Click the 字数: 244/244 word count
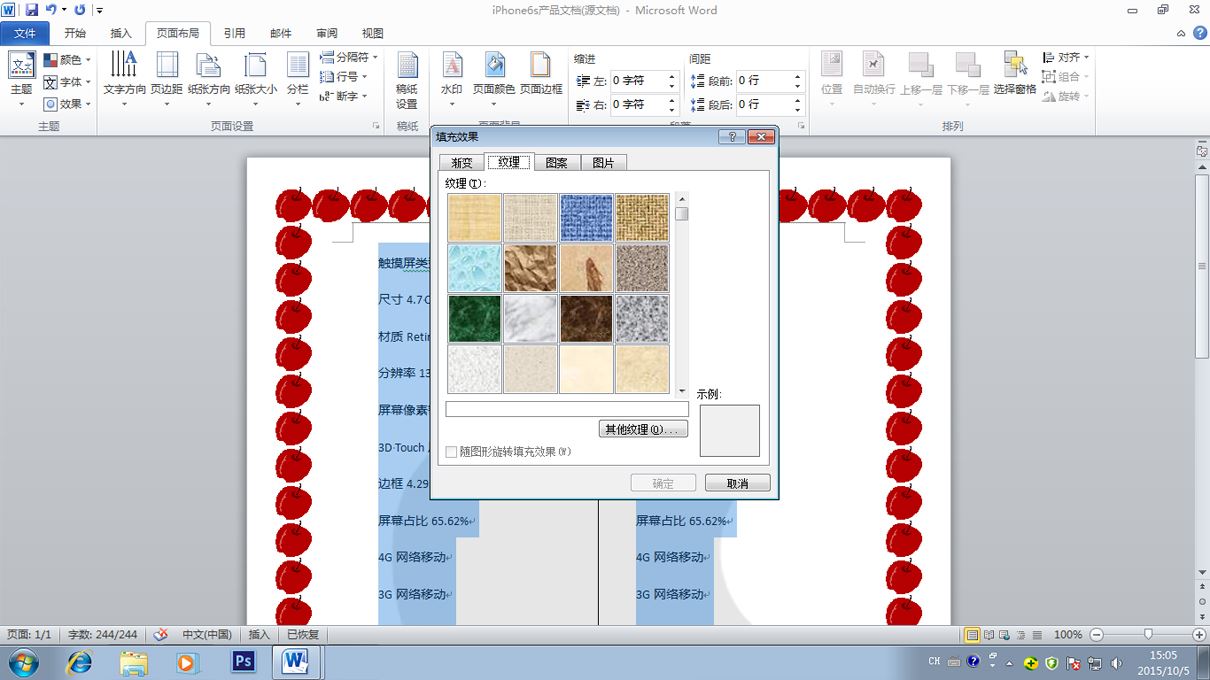The height and width of the screenshot is (680, 1210). (103, 635)
